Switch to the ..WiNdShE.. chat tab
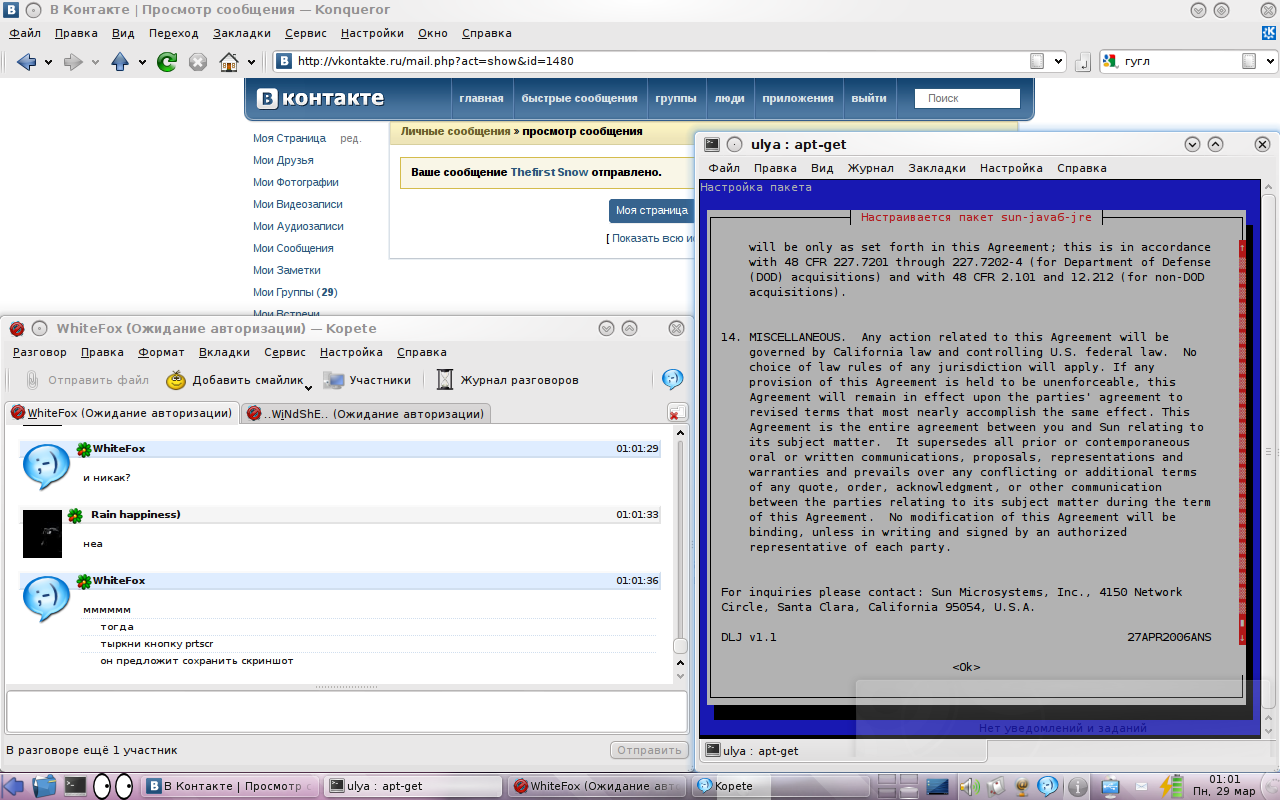1280x800 pixels. coord(365,413)
